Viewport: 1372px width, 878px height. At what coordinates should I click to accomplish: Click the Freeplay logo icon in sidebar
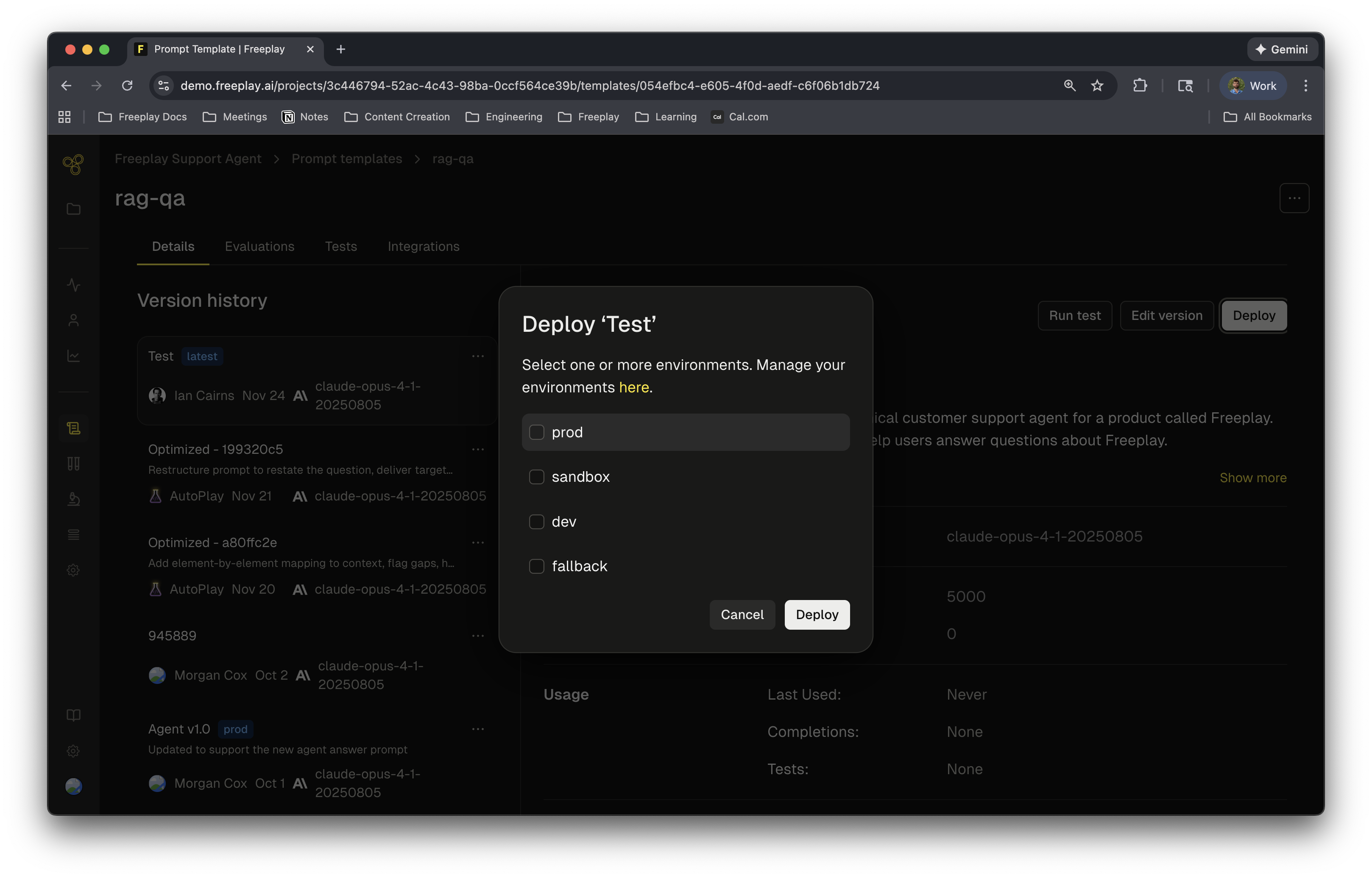coord(73,165)
